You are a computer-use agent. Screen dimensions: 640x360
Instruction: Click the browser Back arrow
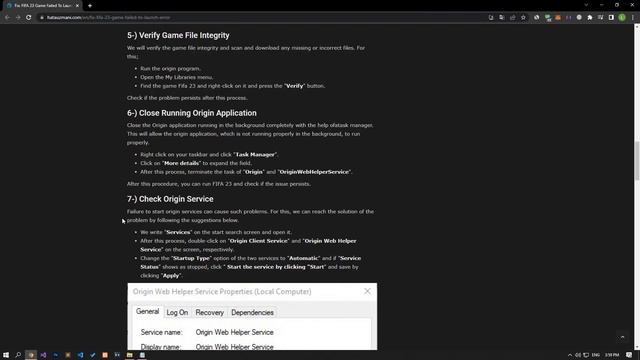pos(7,18)
